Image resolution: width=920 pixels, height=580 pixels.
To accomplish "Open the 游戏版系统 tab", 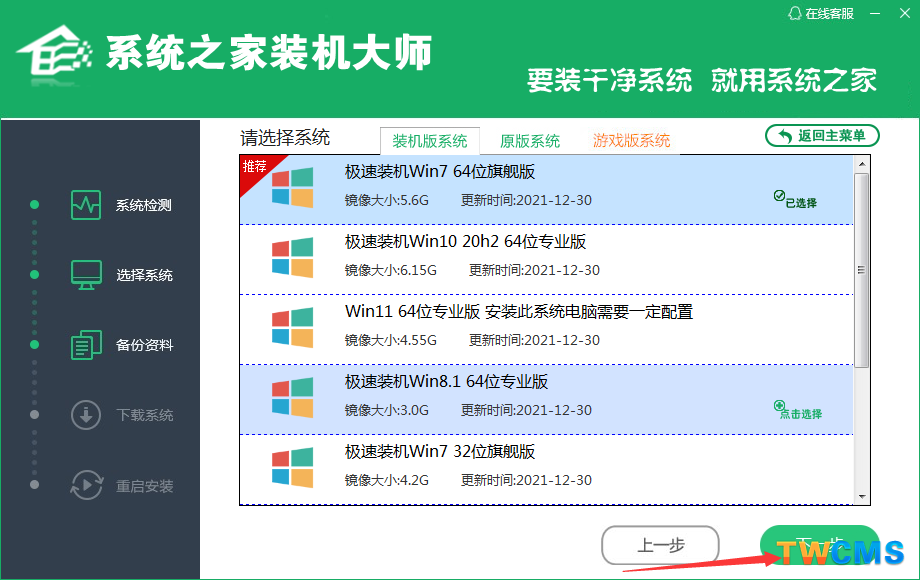I will [631, 140].
